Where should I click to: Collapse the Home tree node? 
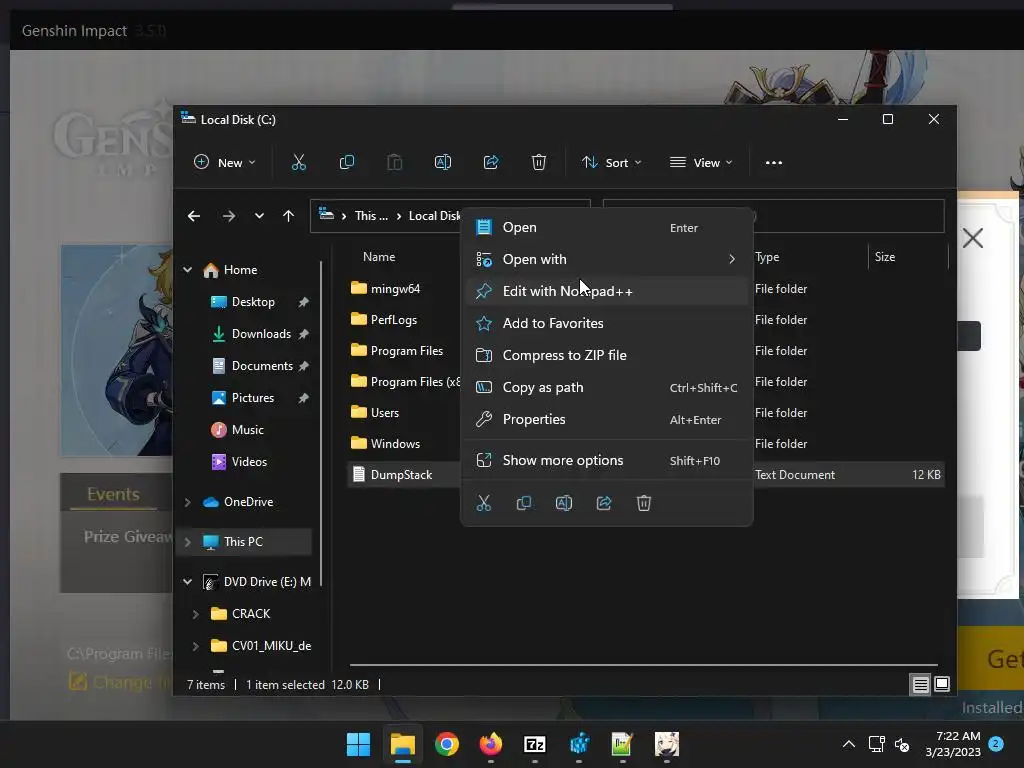coord(187,270)
